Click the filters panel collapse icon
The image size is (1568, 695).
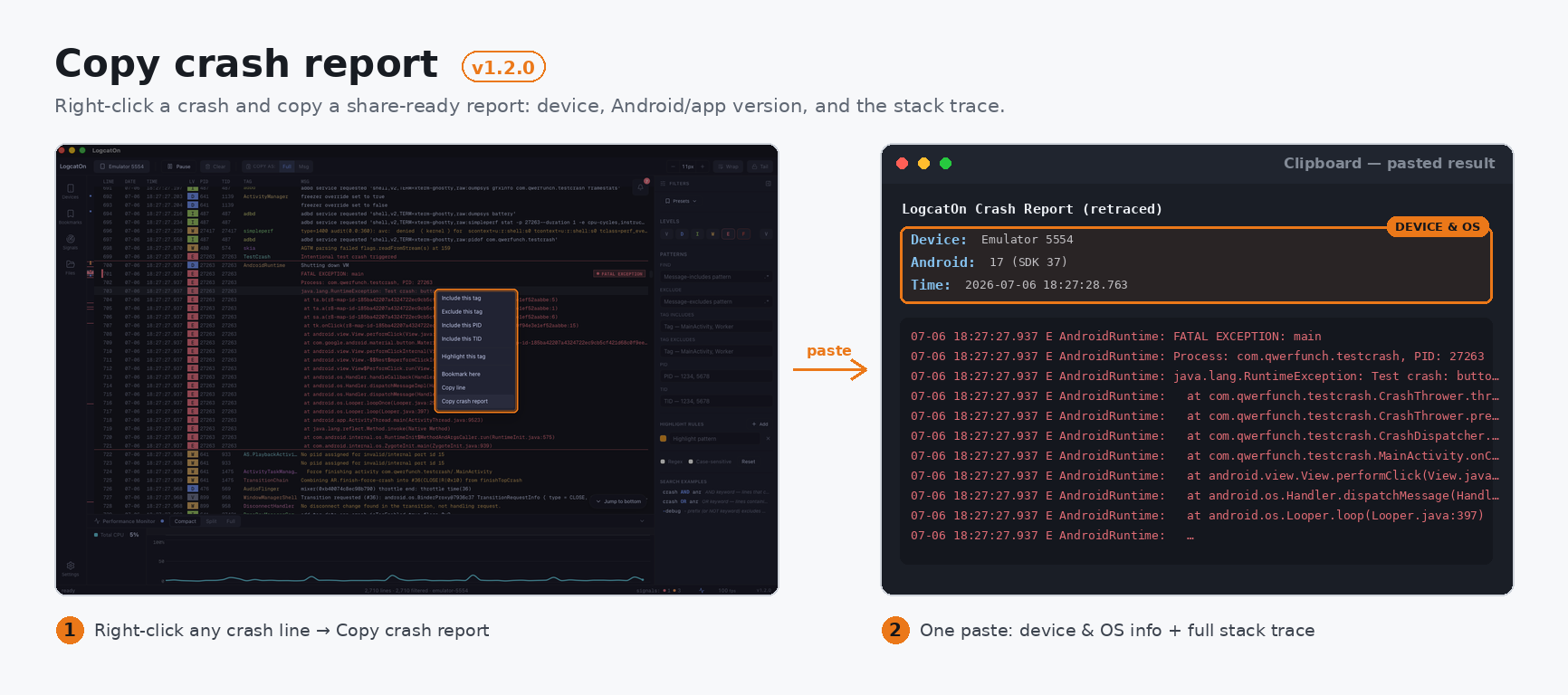[x=769, y=184]
